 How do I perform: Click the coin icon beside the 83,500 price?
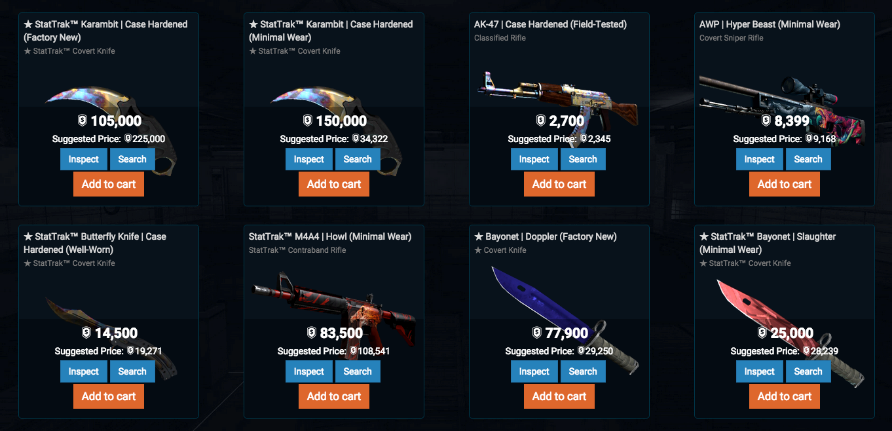coord(311,333)
